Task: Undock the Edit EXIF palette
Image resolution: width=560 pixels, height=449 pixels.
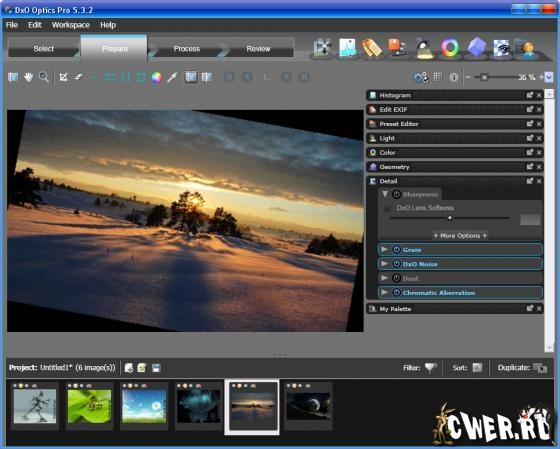Action: (530, 109)
